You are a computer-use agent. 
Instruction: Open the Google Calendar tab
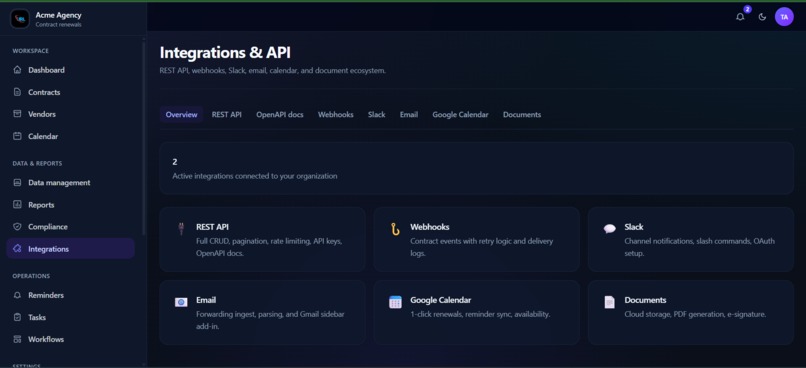460,115
